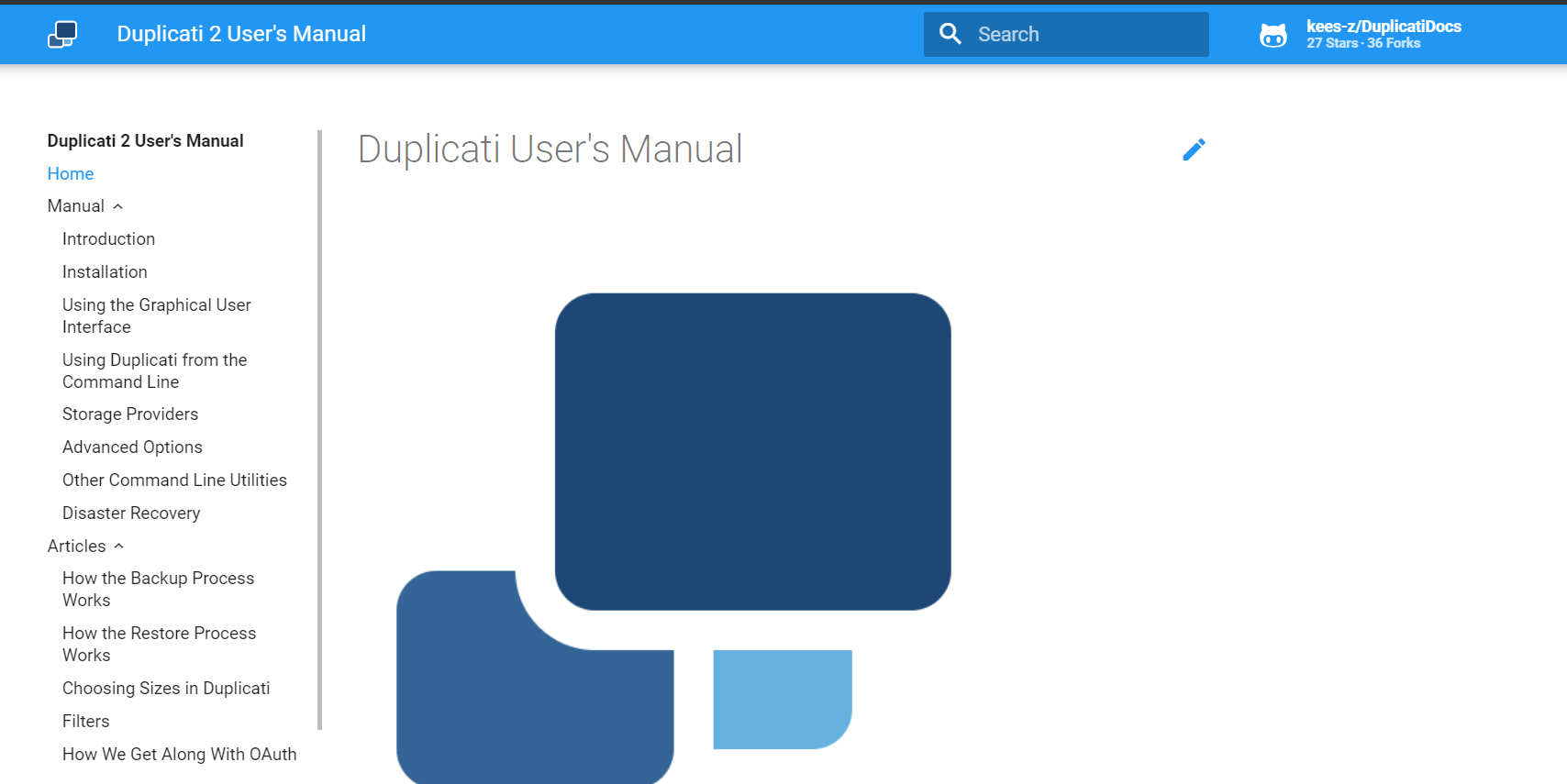Collapse the Manual section chevron
The width and height of the screenshot is (1567, 784).
[117, 206]
